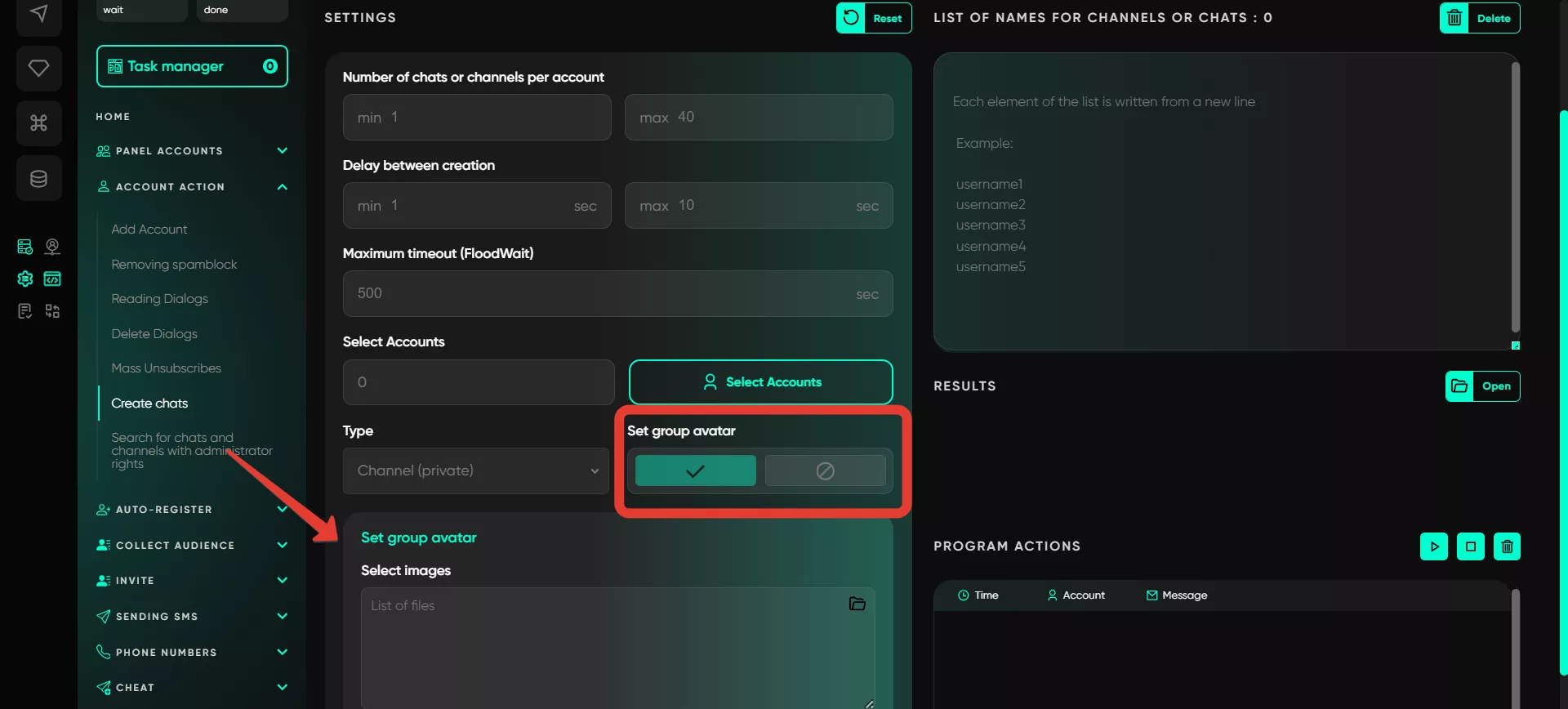Screen dimensions: 1568x709
Task: Click the Account Action person icon
Action: coord(103,187)
